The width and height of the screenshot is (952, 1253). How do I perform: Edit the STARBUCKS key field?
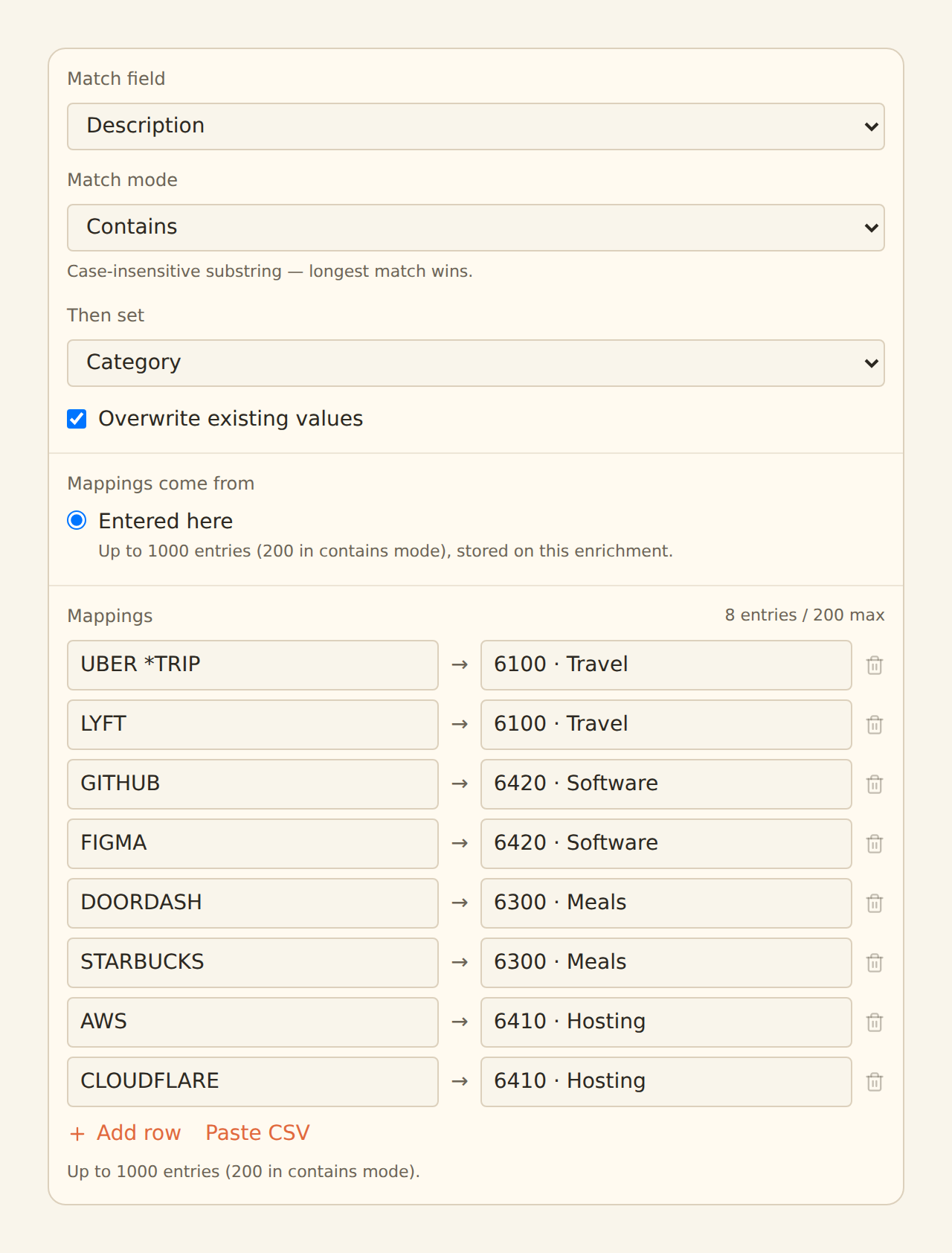(x=253, y=963)
